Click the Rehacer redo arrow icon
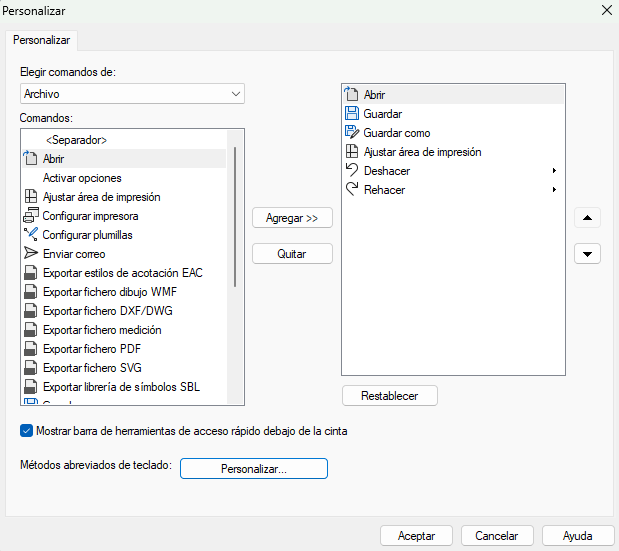This screenshot has height=551, width=619. 352,189
